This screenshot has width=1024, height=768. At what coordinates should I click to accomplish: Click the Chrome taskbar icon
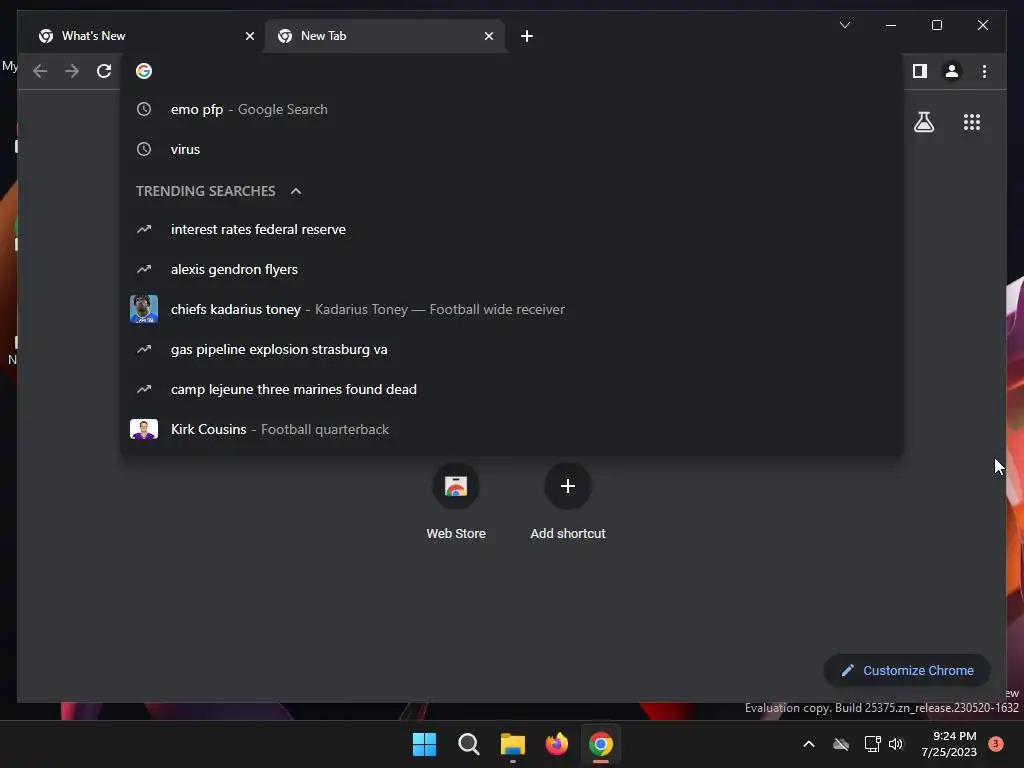pos(601,744)
